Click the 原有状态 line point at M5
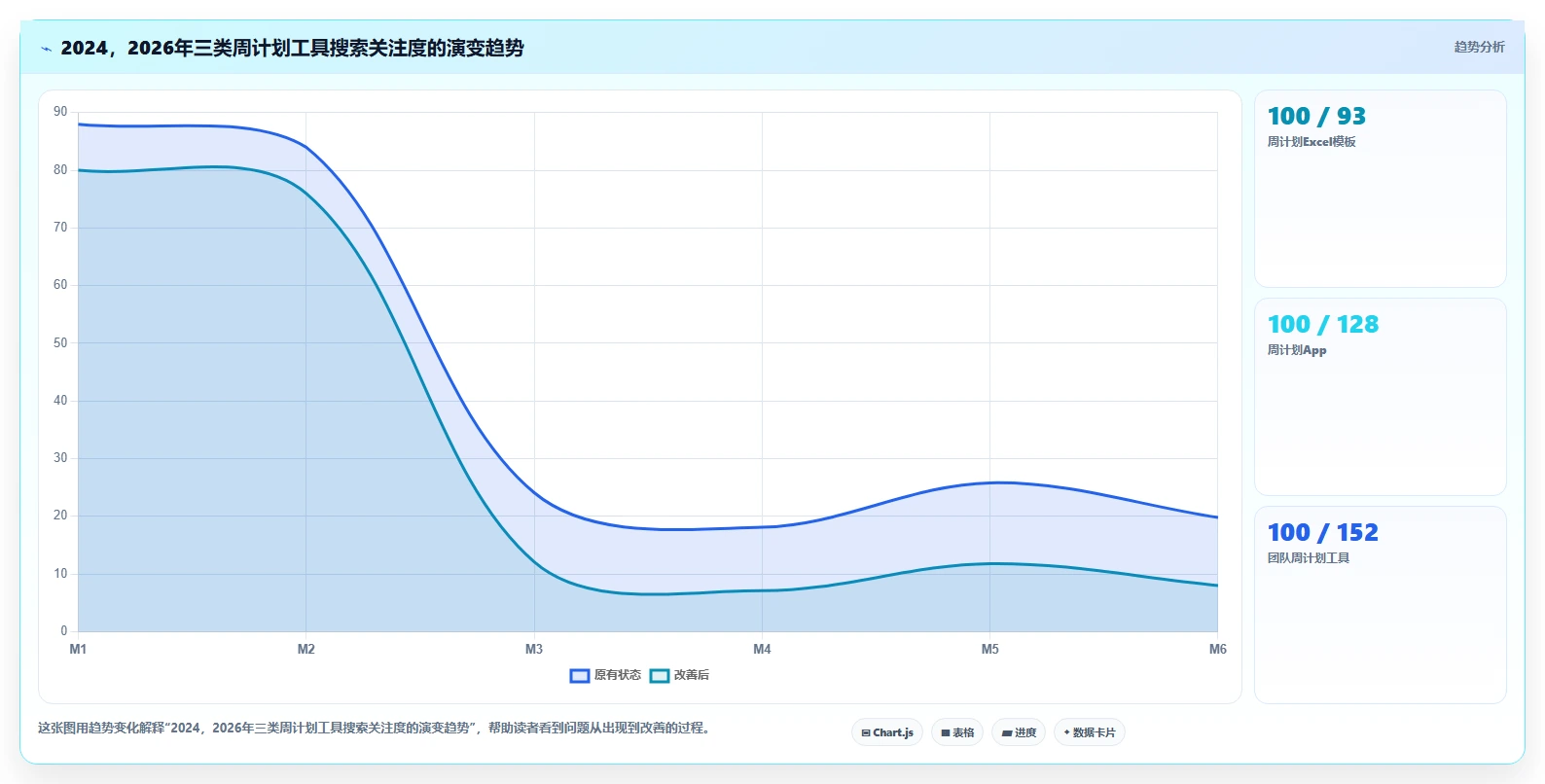 (x=989, y=482)
